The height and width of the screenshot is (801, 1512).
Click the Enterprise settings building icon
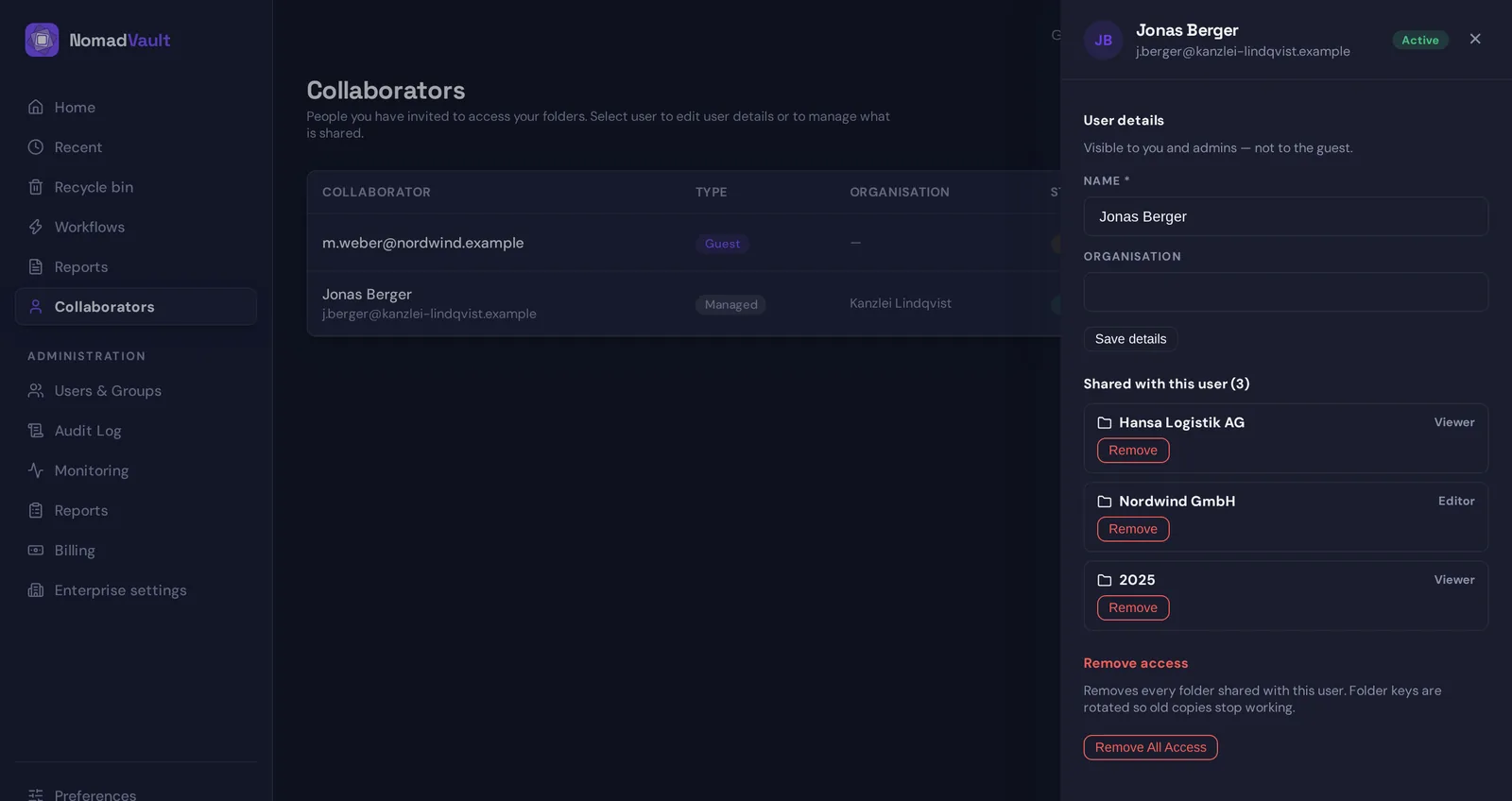[x=36, y=590]
